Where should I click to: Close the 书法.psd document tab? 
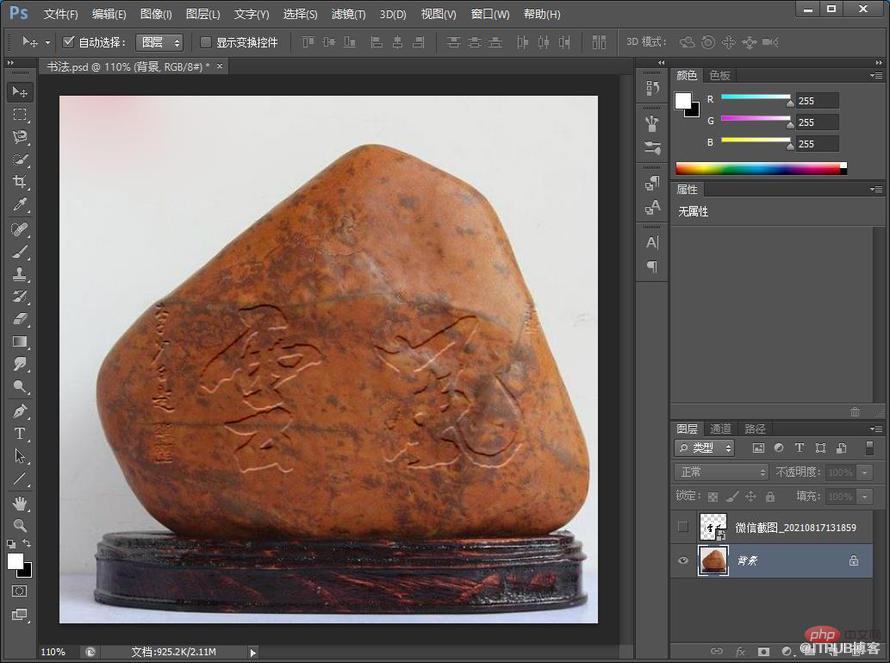point(220,66)
